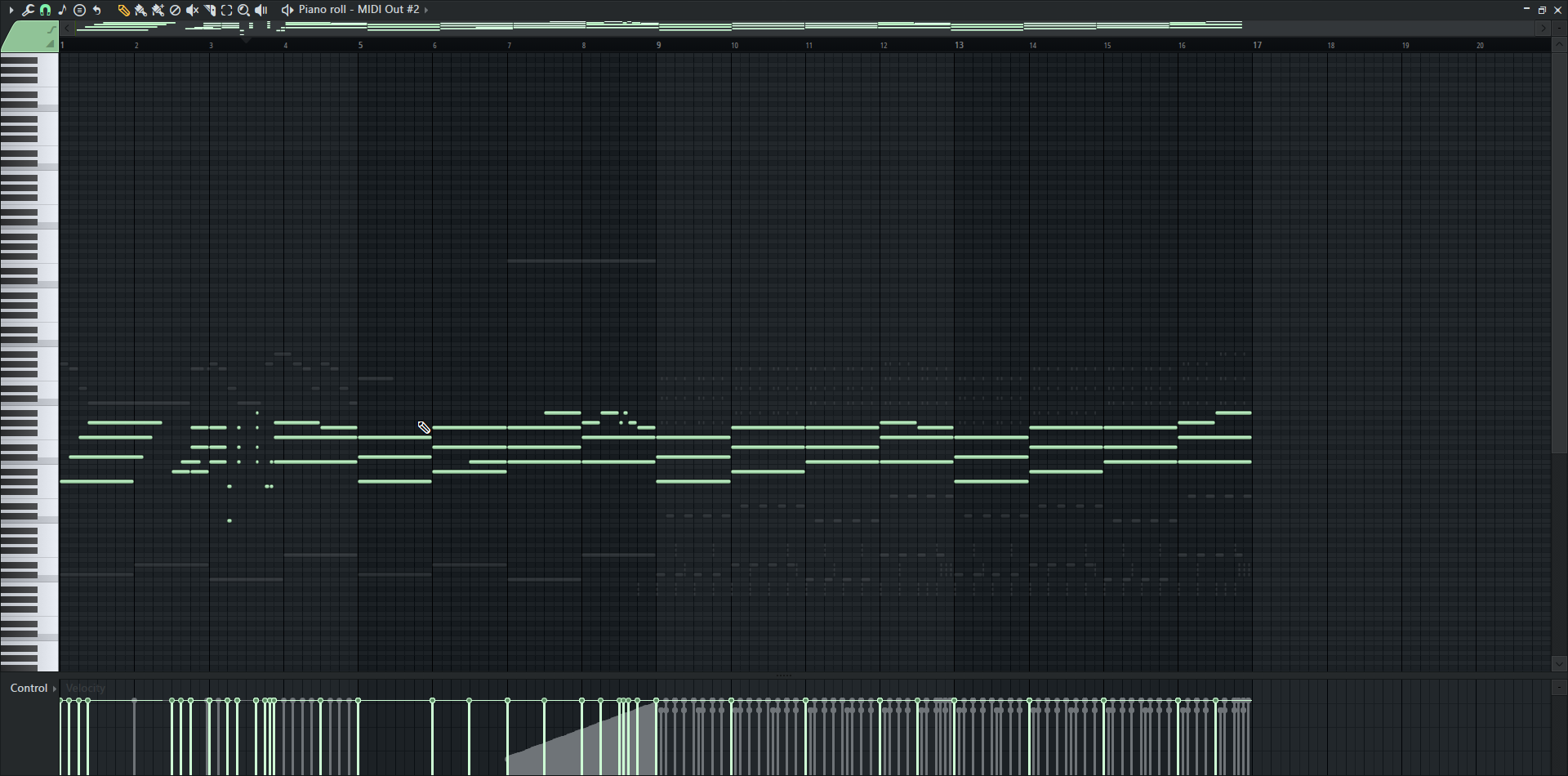The height and width of the screenshot is (776, 1568).
Task: Open the piano roll main menu arrow
Action: coord(11,10)
